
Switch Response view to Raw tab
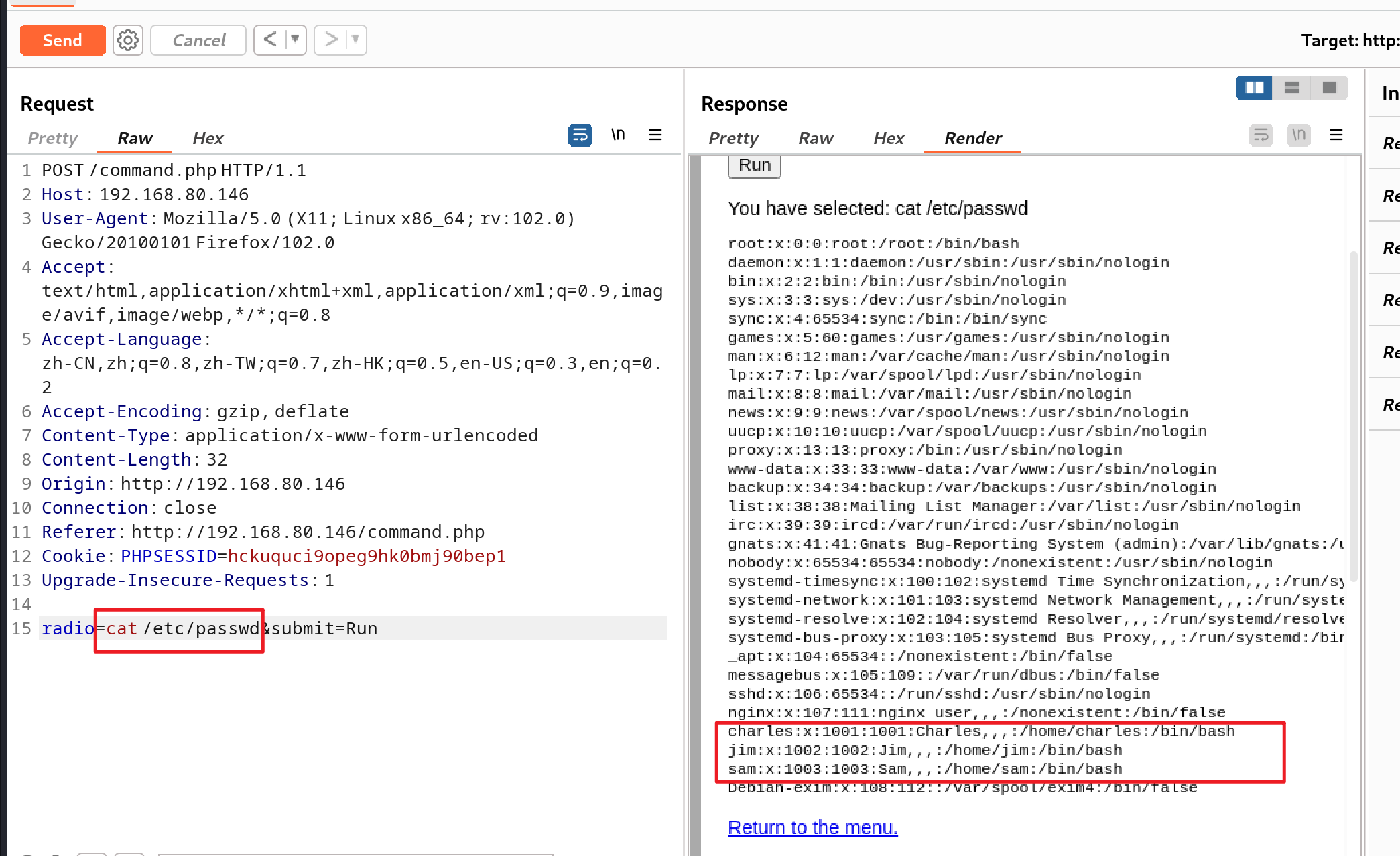click(816, 138)
